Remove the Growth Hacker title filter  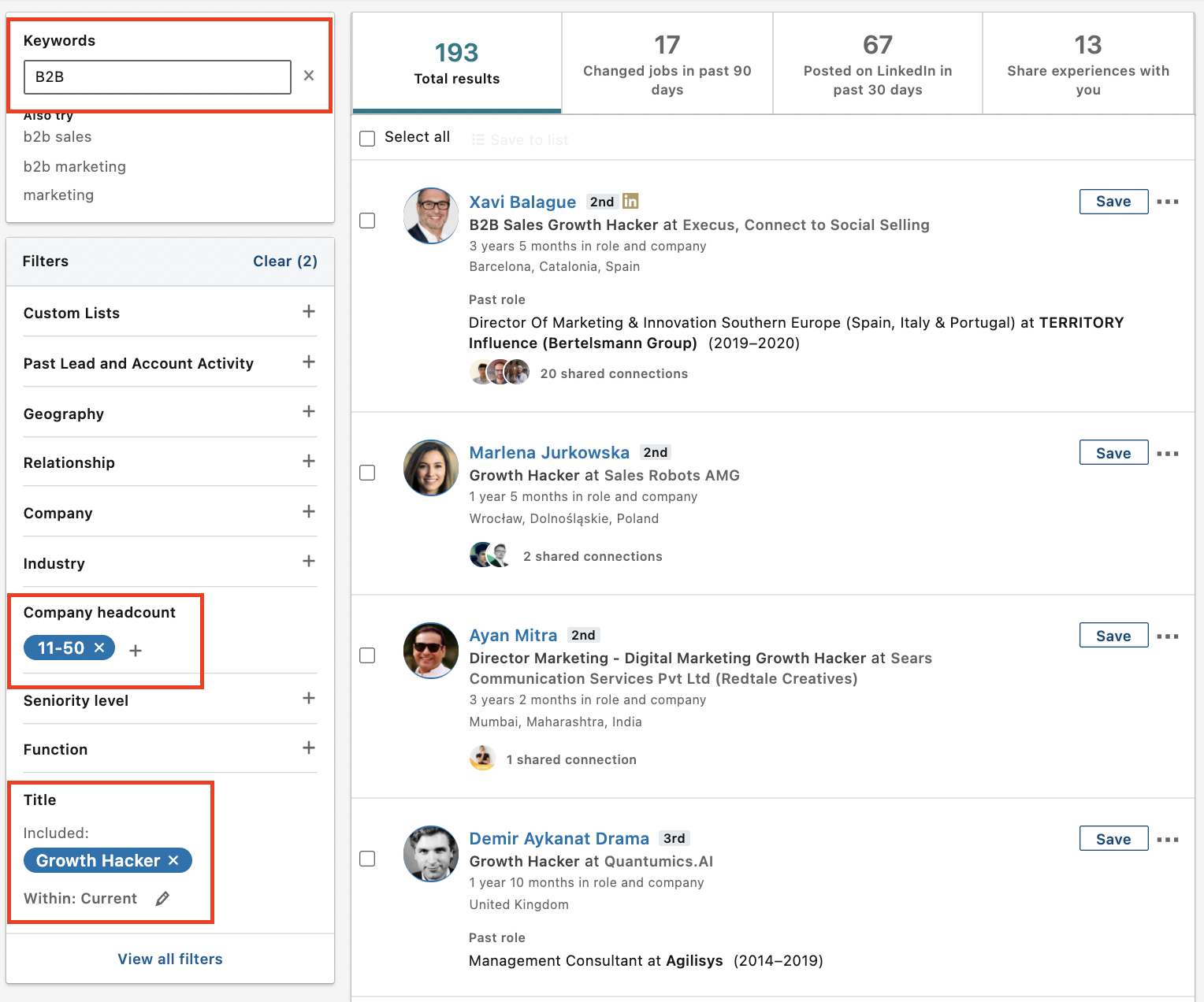(173, 860)
